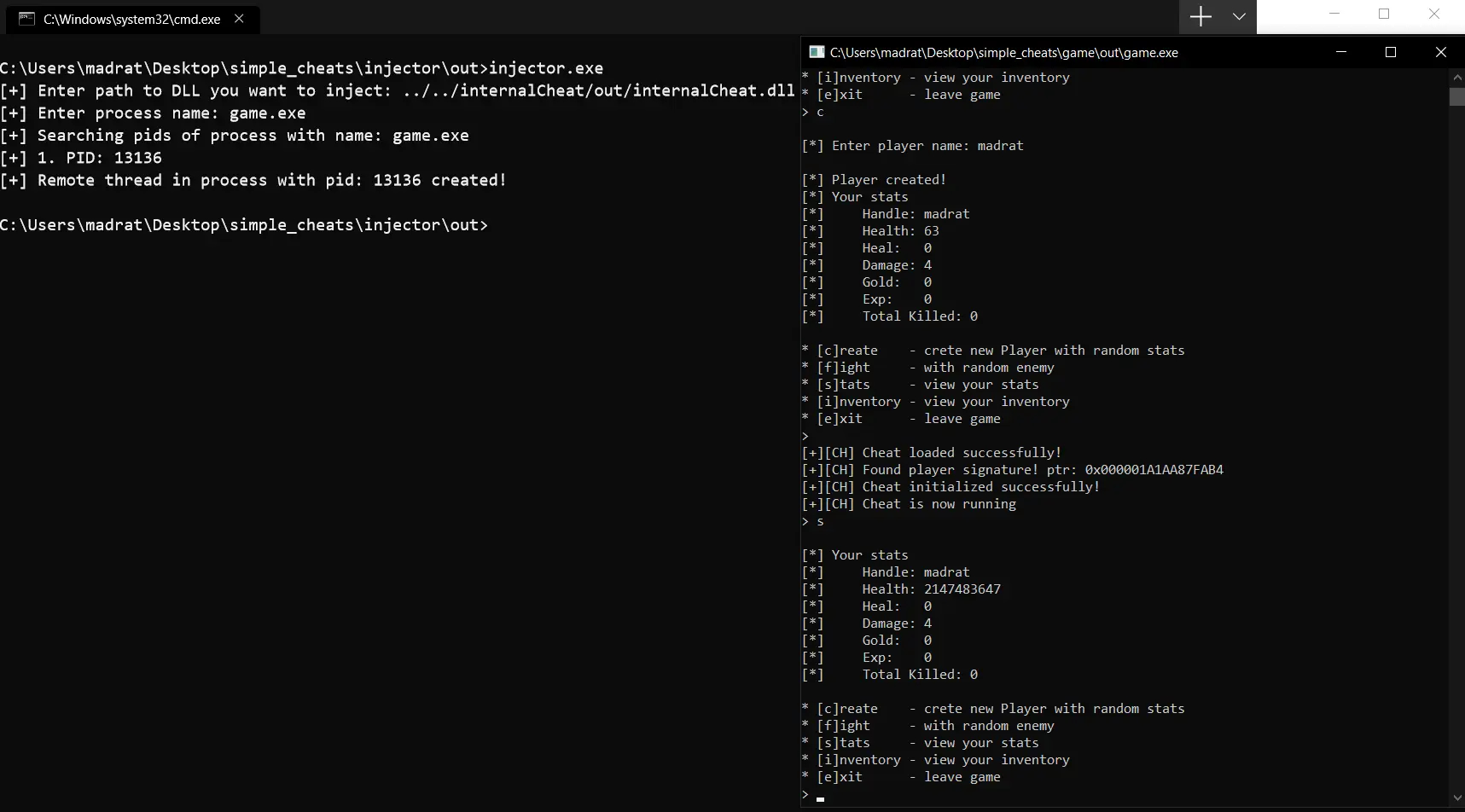The width and height of the screenshot is (1465, 812).
Task: Maximize the Windows Terminal window
Action: click(x=1384, y=14)
